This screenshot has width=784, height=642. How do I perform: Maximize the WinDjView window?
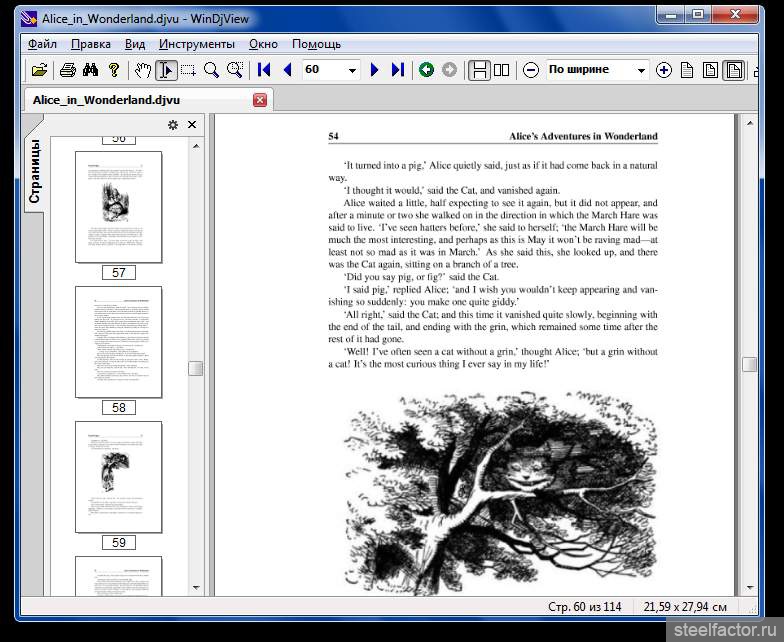(x=698, y=15)
